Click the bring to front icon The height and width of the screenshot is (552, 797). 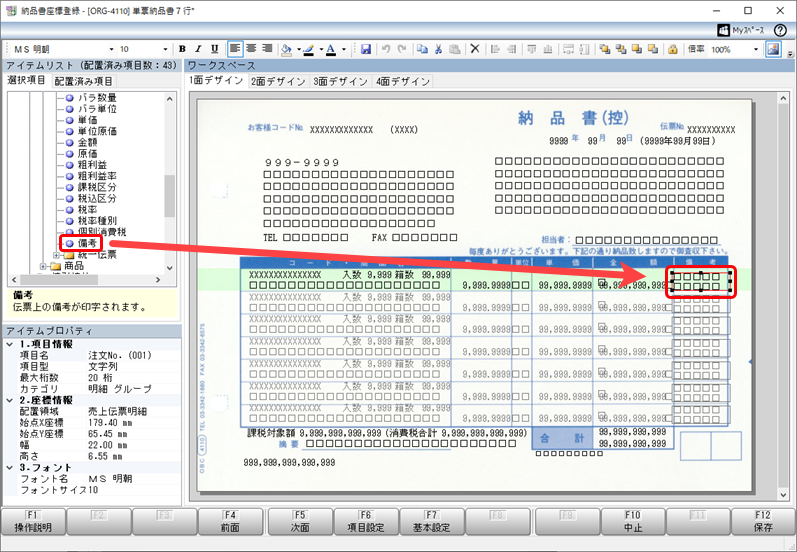pos(605,49)
